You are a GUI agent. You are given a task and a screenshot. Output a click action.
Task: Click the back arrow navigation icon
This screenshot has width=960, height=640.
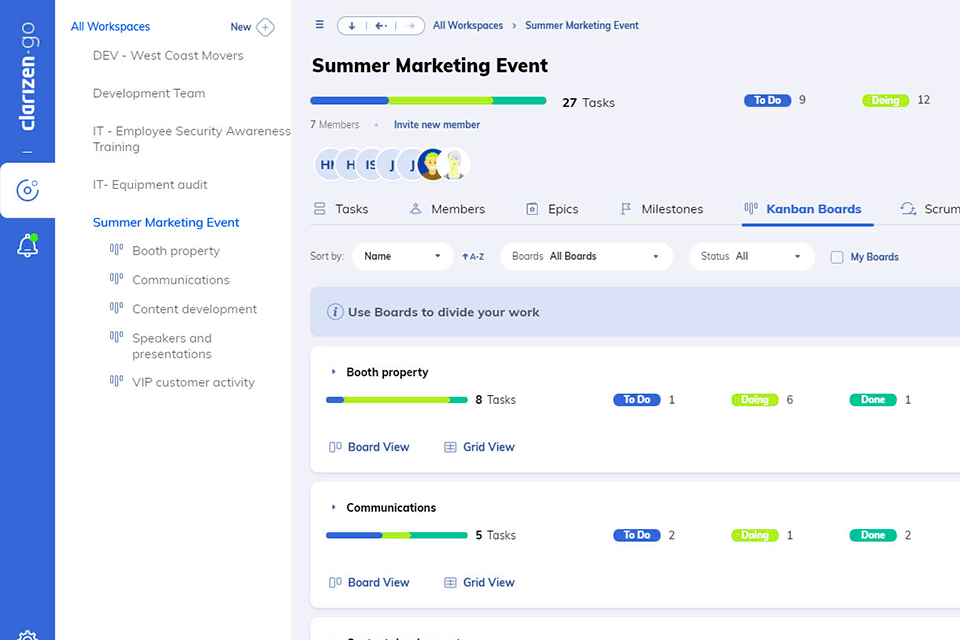tap(381, 25)
